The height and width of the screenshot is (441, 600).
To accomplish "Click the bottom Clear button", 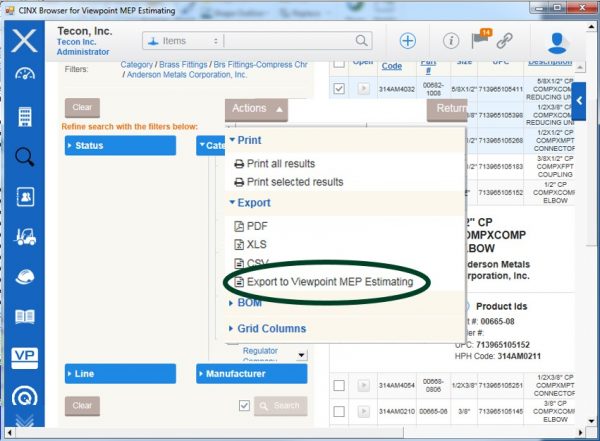I will pos(82,406).
